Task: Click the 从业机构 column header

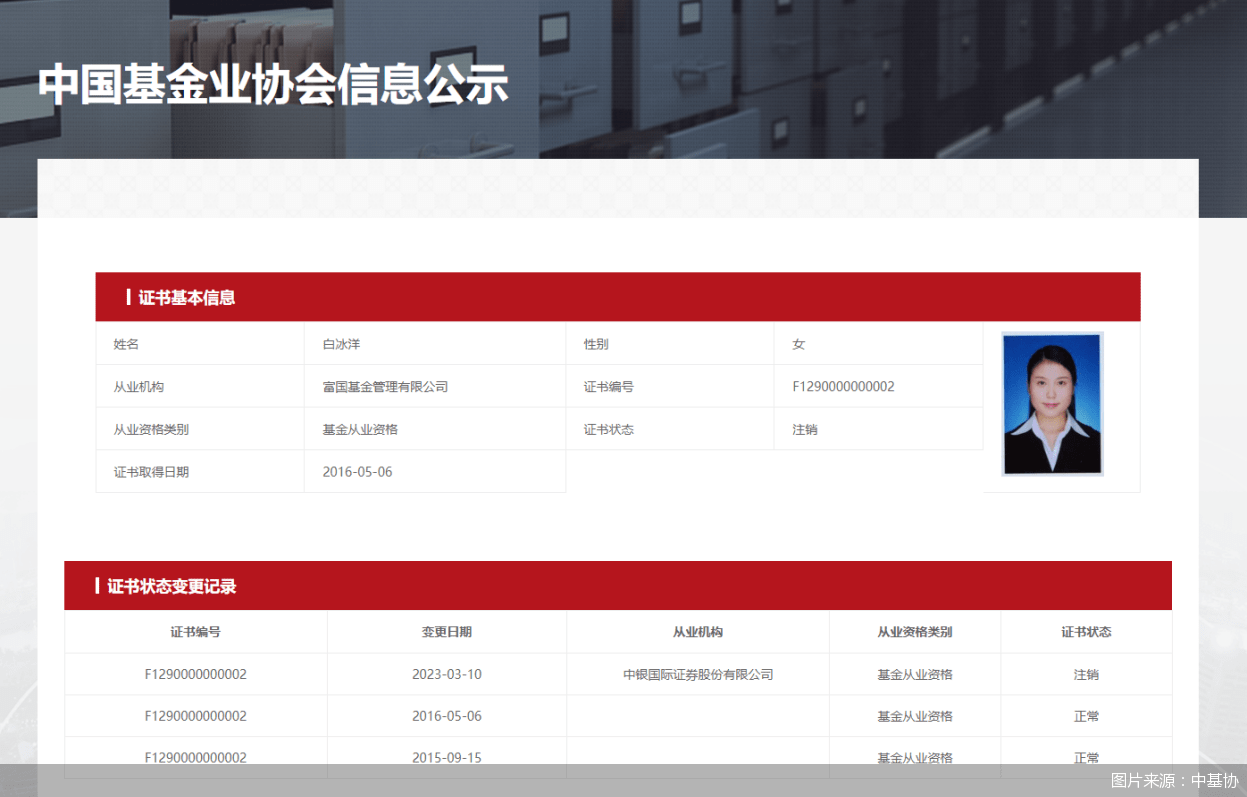Action: (x=698, y=632)
